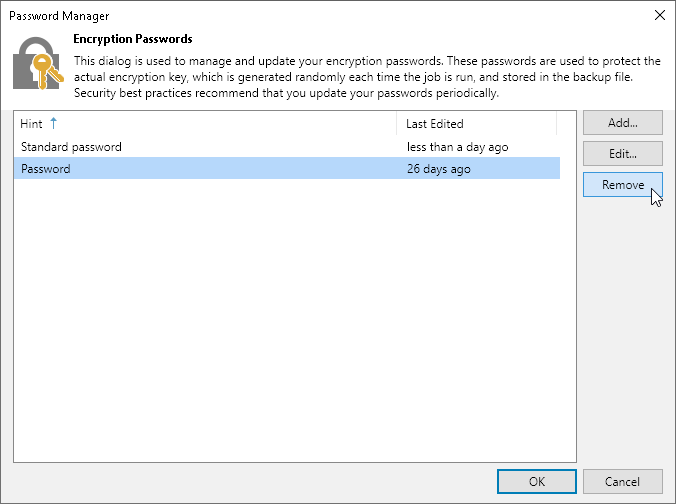Click the 'less than a day ago' cell

pos(457,147)
